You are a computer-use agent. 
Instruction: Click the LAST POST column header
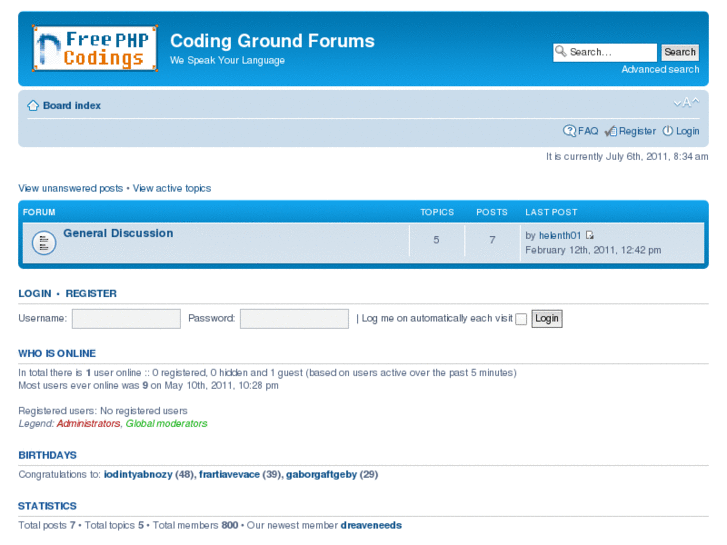pyautogui.click(x=551, y=212)
